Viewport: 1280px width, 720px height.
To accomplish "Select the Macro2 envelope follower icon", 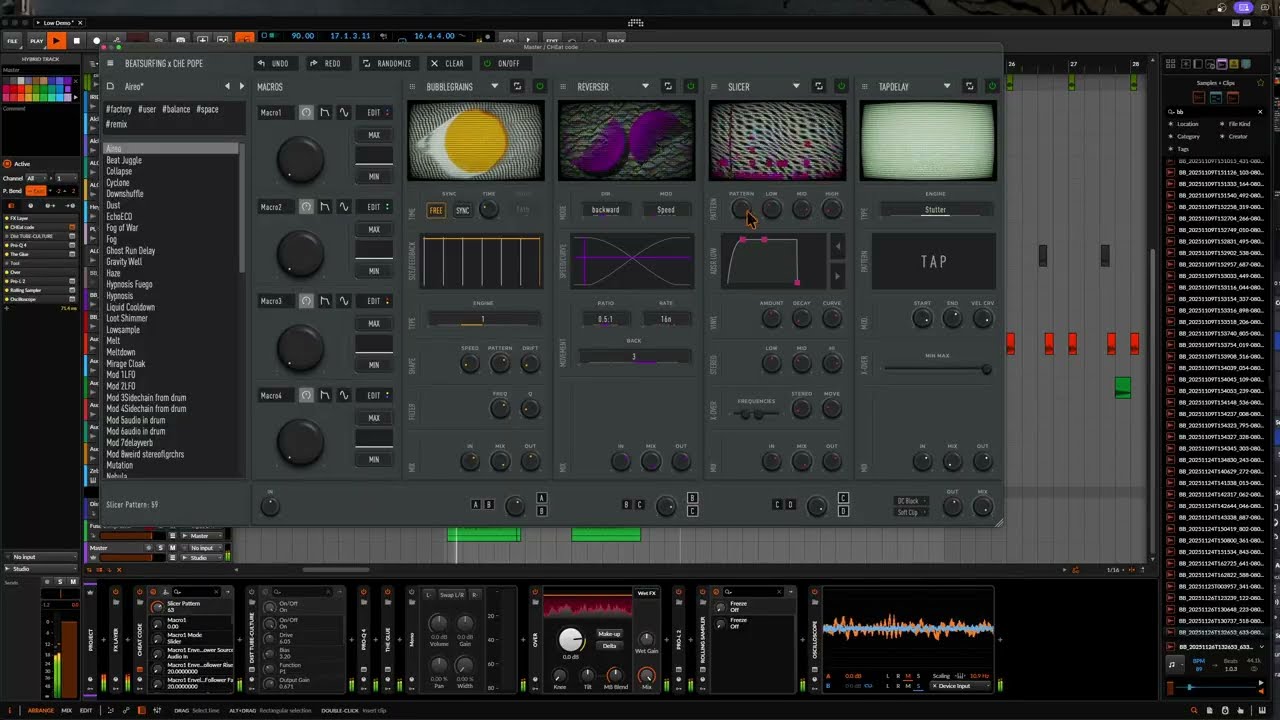I will [325, 207].
